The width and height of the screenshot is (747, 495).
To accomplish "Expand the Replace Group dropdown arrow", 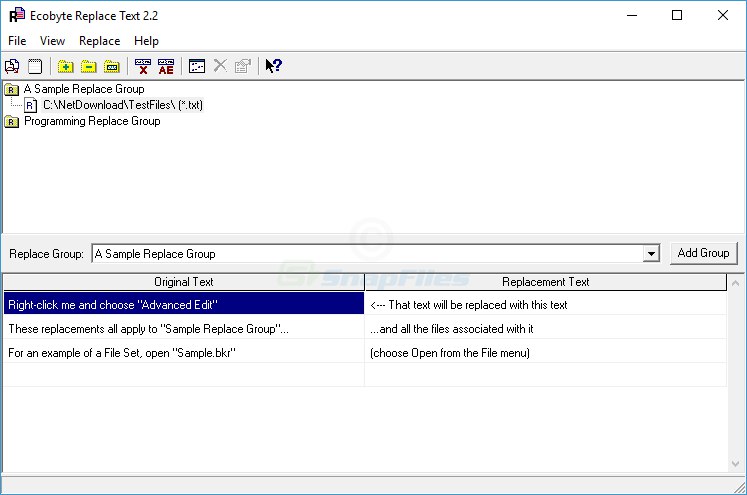I will coord(651,253).
